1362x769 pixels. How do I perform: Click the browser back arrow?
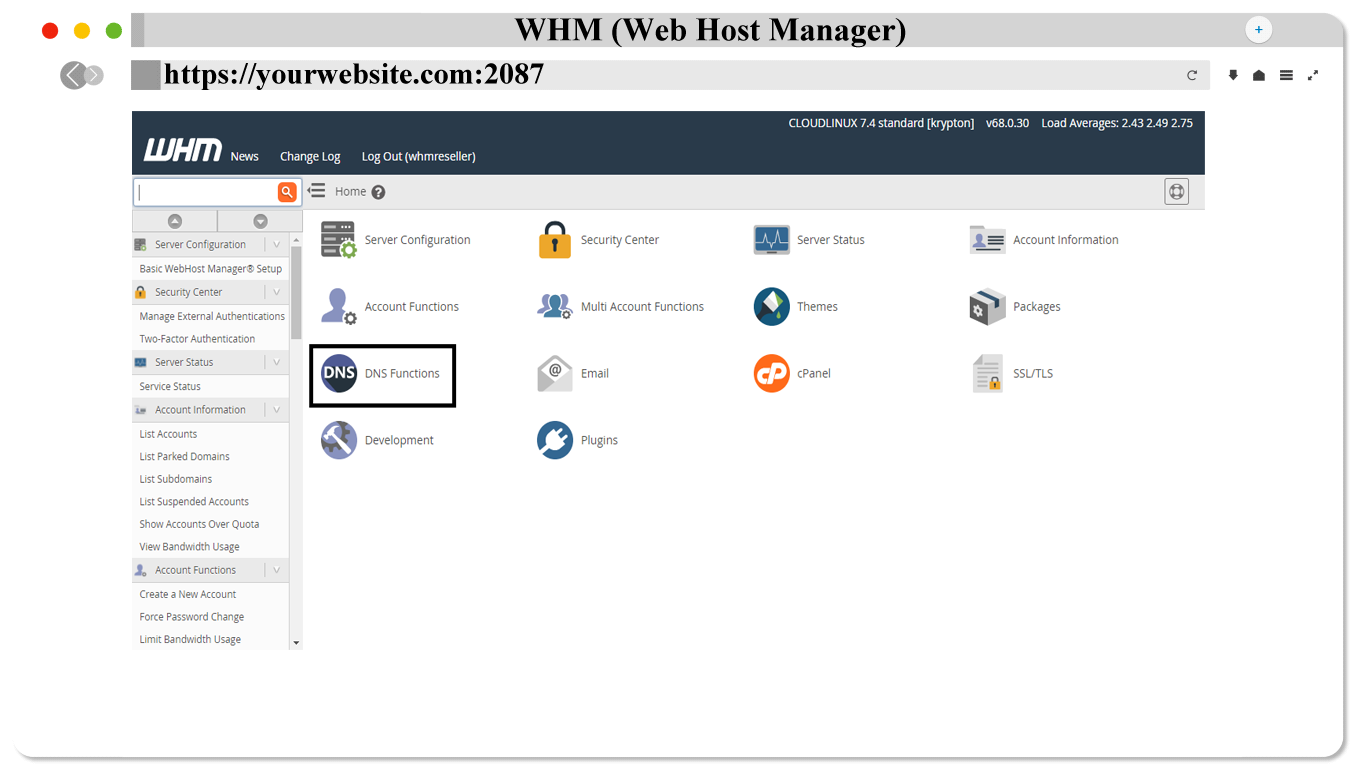tap(72, 75)
